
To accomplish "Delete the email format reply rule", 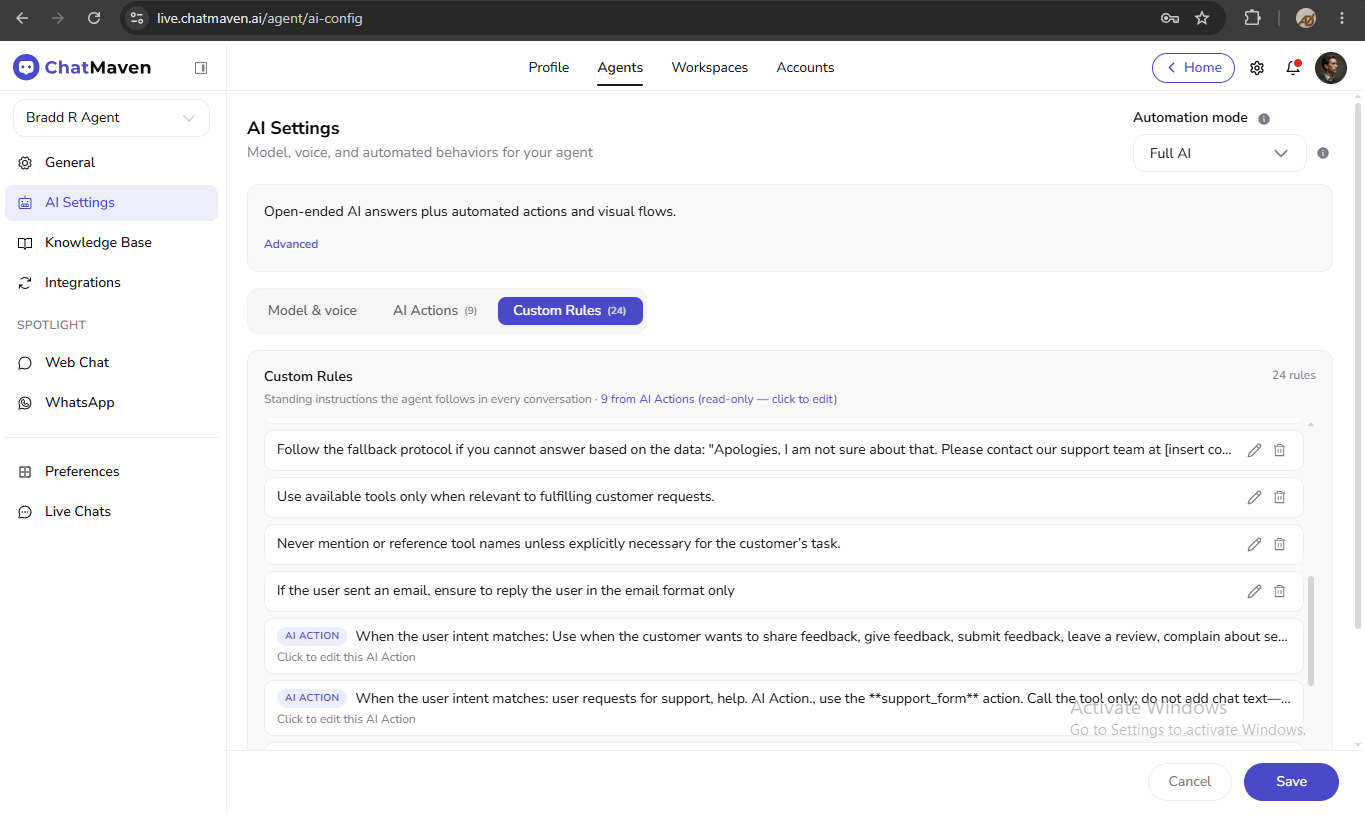I will (x=1279, y=591).
